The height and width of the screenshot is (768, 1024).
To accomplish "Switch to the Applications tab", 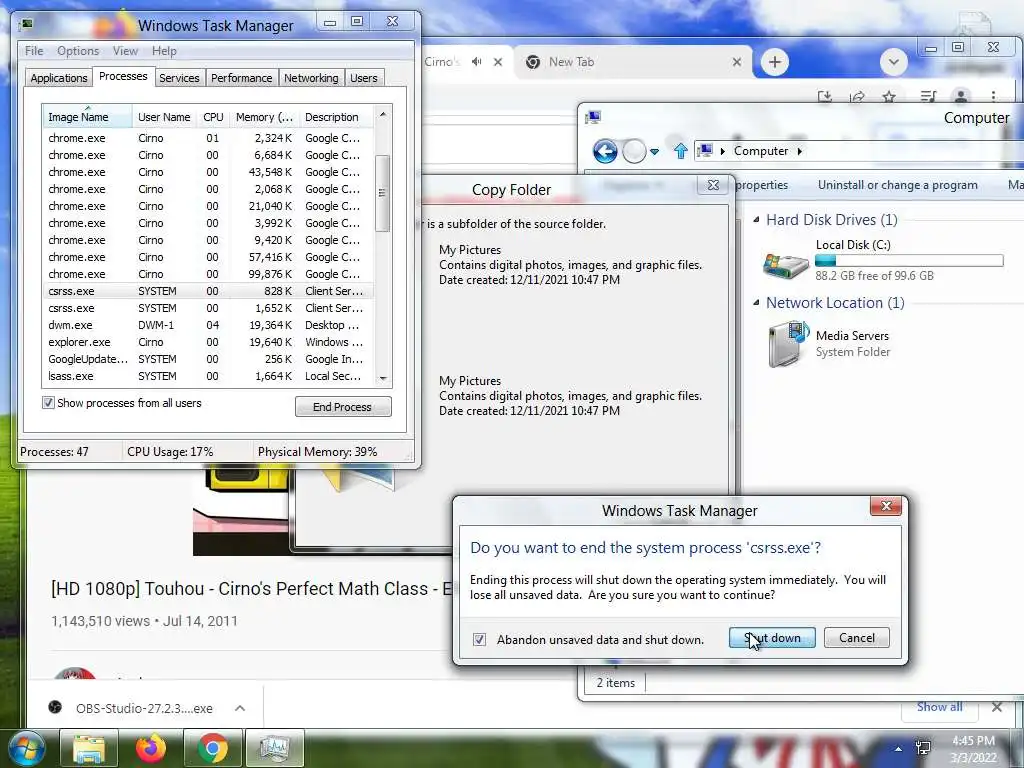I will point(59,78).
